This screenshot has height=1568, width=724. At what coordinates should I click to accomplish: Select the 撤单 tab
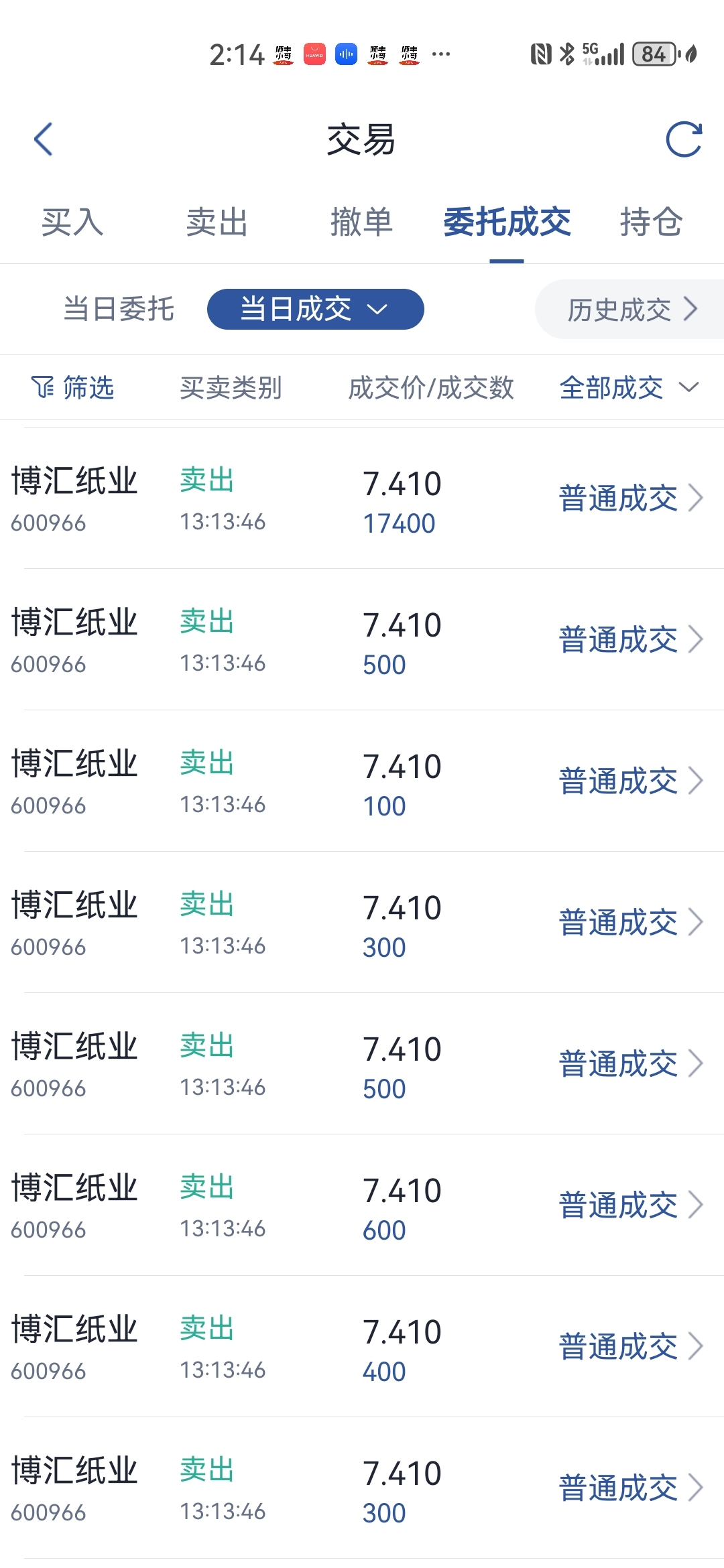coord(361,222)
